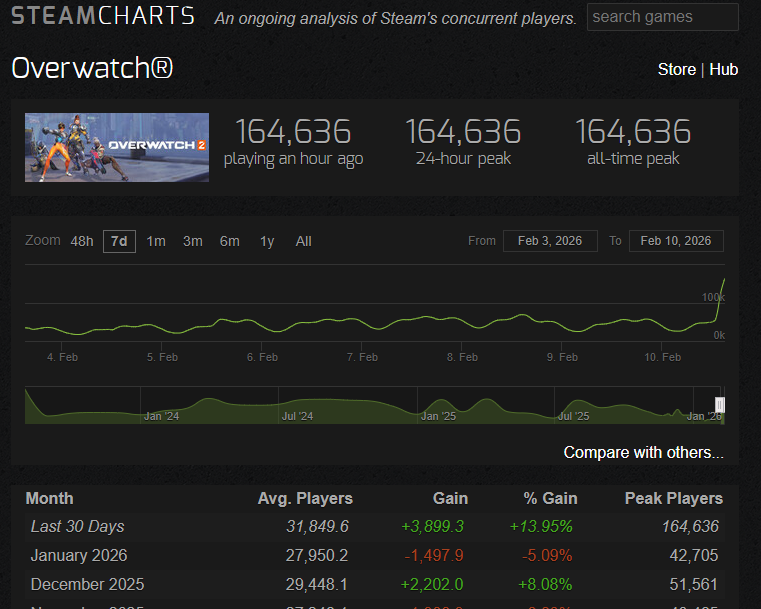761x609 pixels.
Task: Click the +13.95% gain value
Action: (x=541, y=527)
